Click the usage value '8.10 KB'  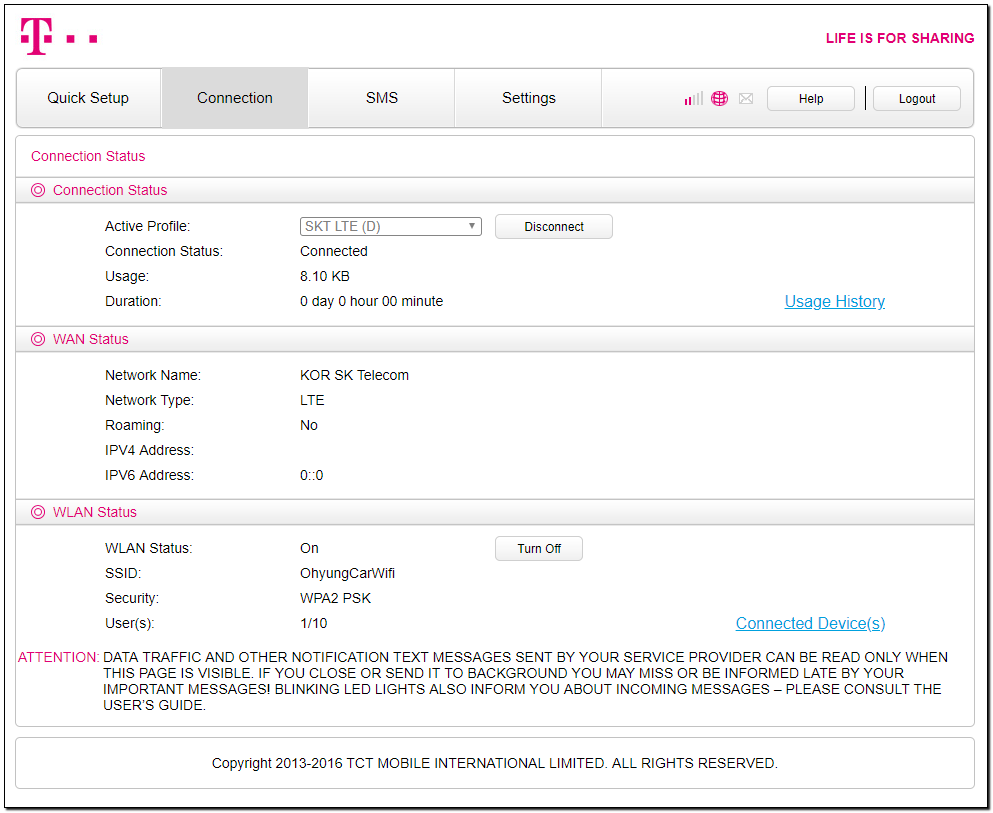[x=325, y=276]
